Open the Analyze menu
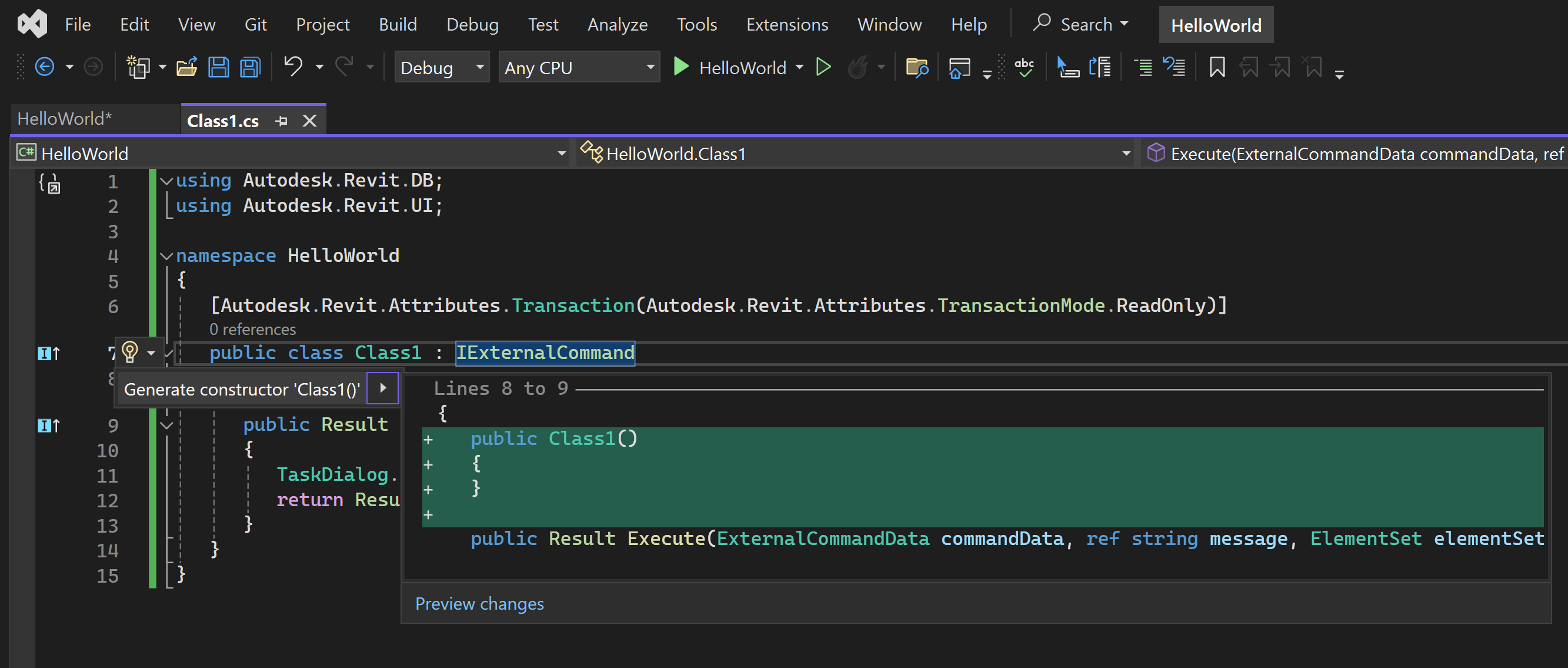The width and height of the screenshot is (1568, 668). click(617, 24)
